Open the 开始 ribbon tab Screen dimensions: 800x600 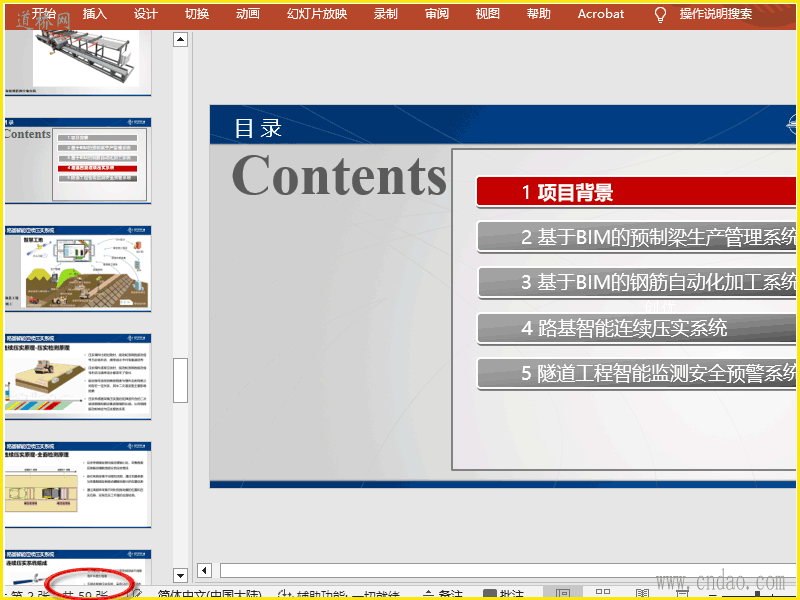(x=43, y=14)
